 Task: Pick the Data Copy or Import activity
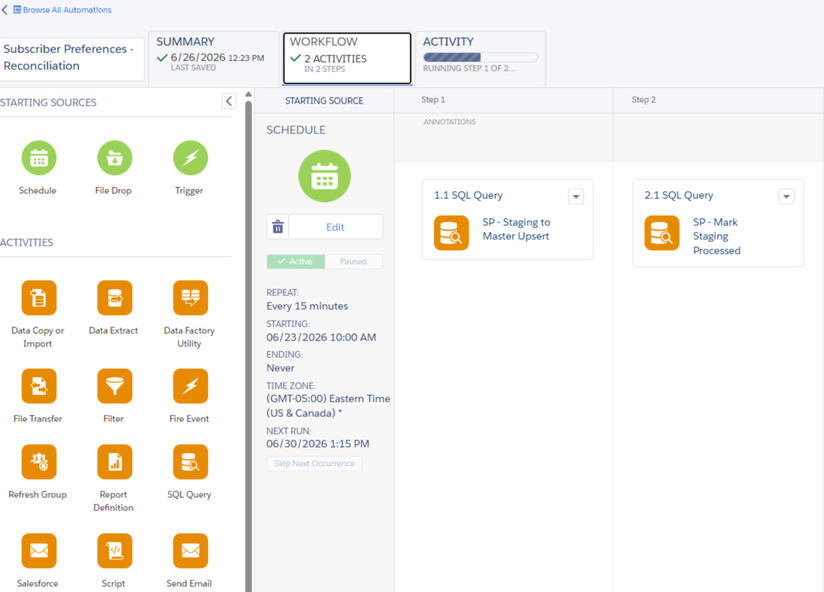point(39,298)
